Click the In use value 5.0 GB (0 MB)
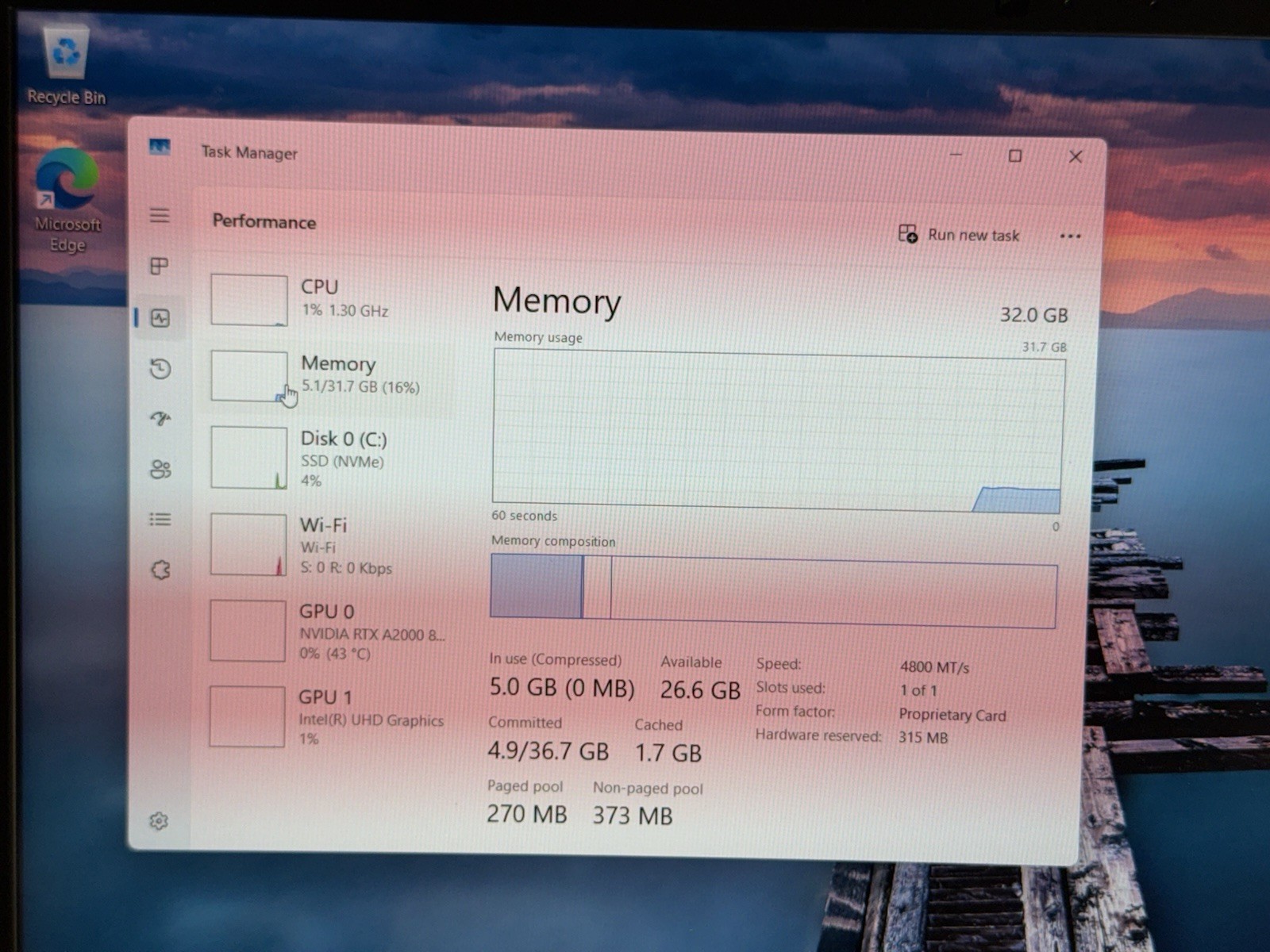The image size is (1270, 952). [561, 687]
